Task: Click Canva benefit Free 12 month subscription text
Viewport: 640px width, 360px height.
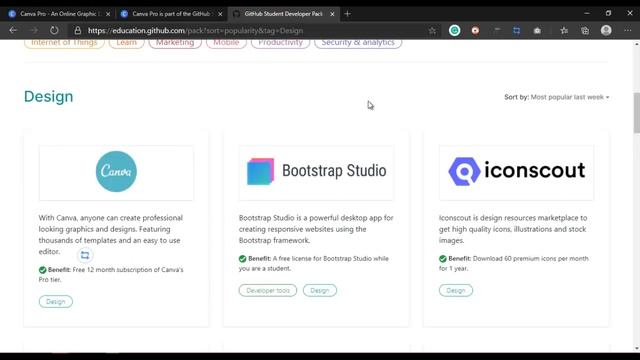Action: [x=111, y=275]
